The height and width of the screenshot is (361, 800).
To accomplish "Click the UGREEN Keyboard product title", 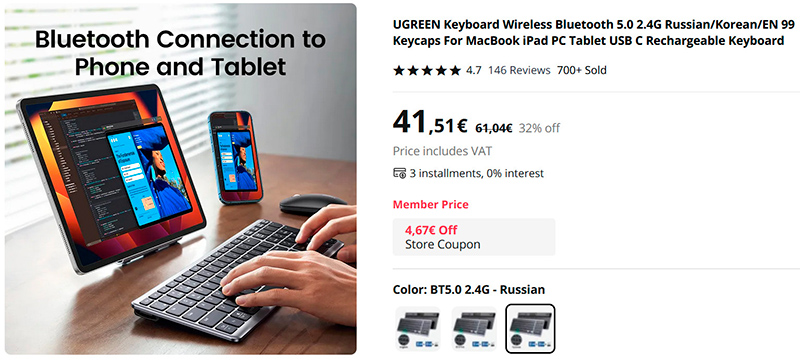I will (x=593, y=33).
